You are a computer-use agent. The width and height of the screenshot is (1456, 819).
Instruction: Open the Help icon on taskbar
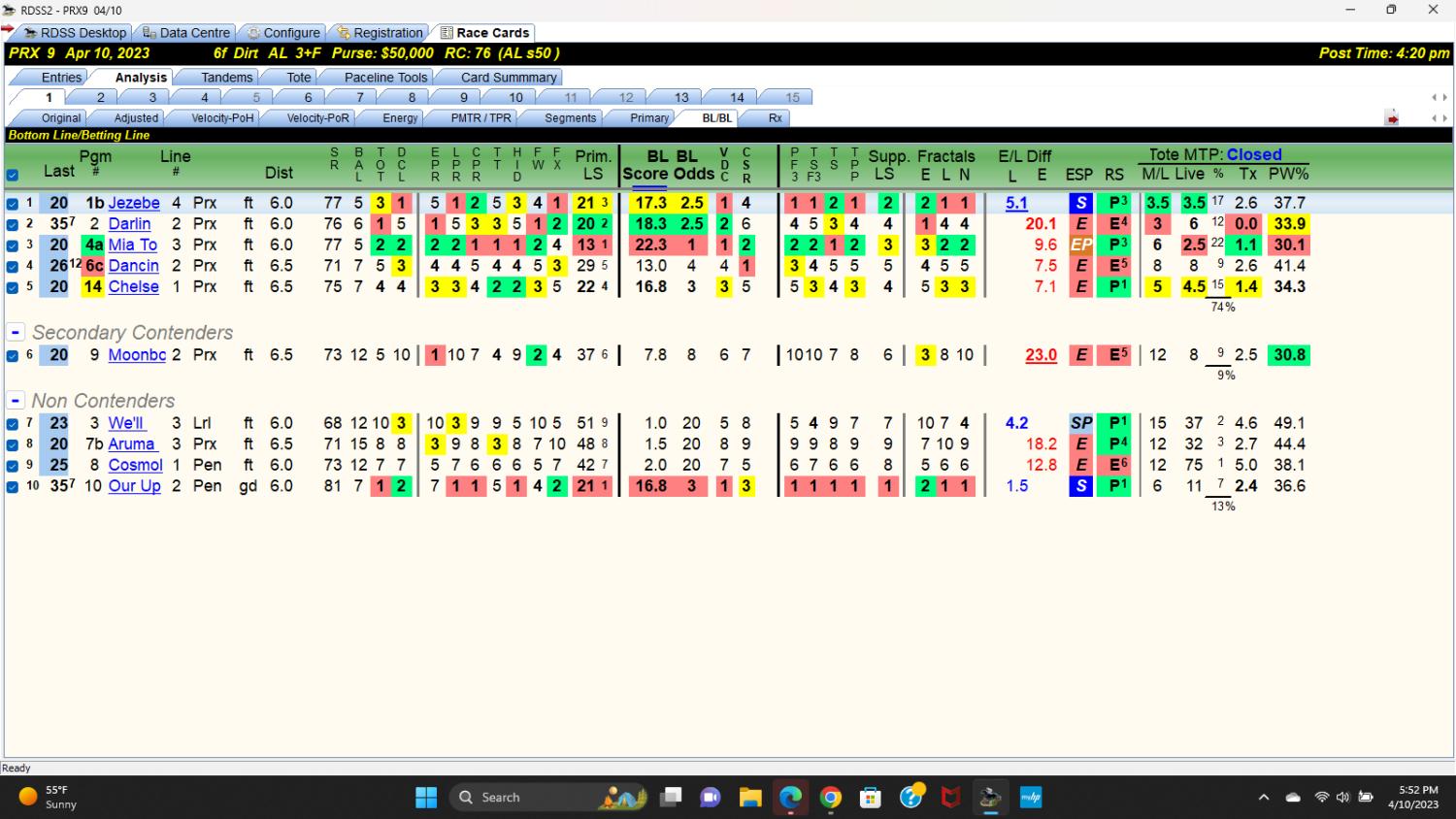910,798
